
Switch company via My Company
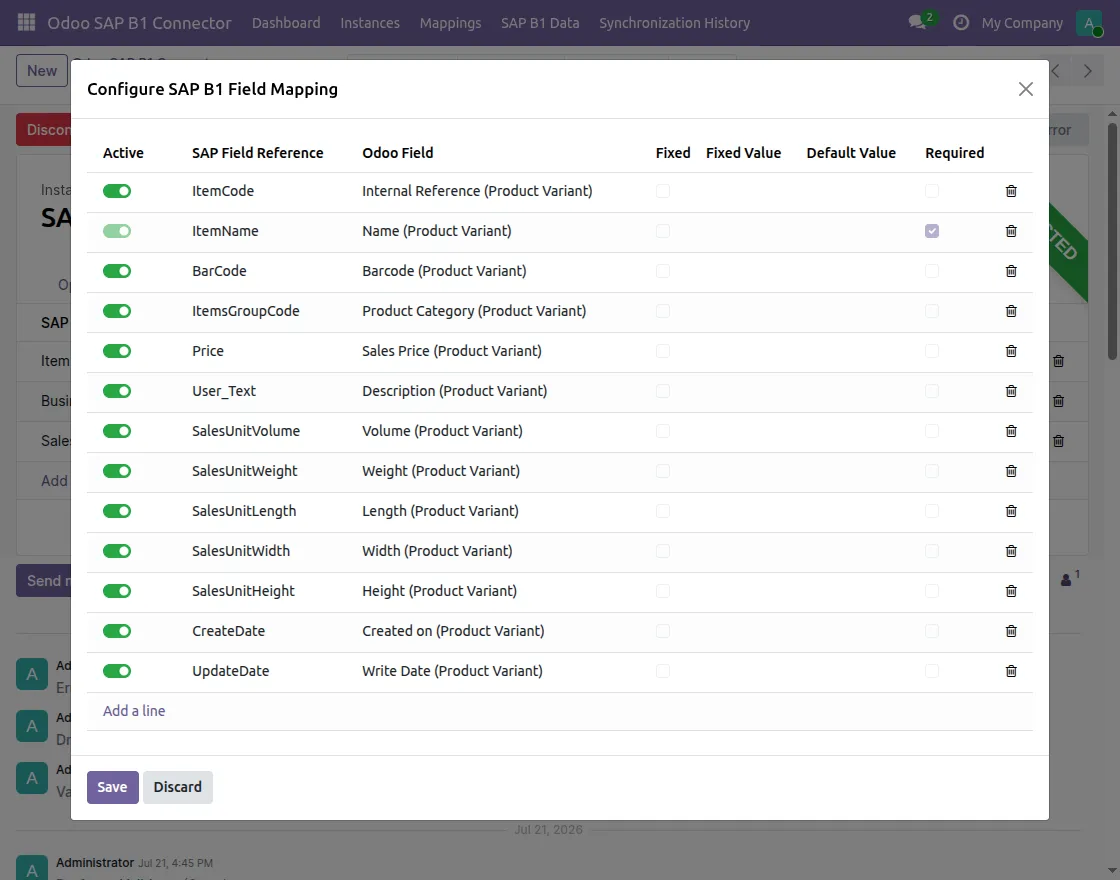(x=1022, y=23)
